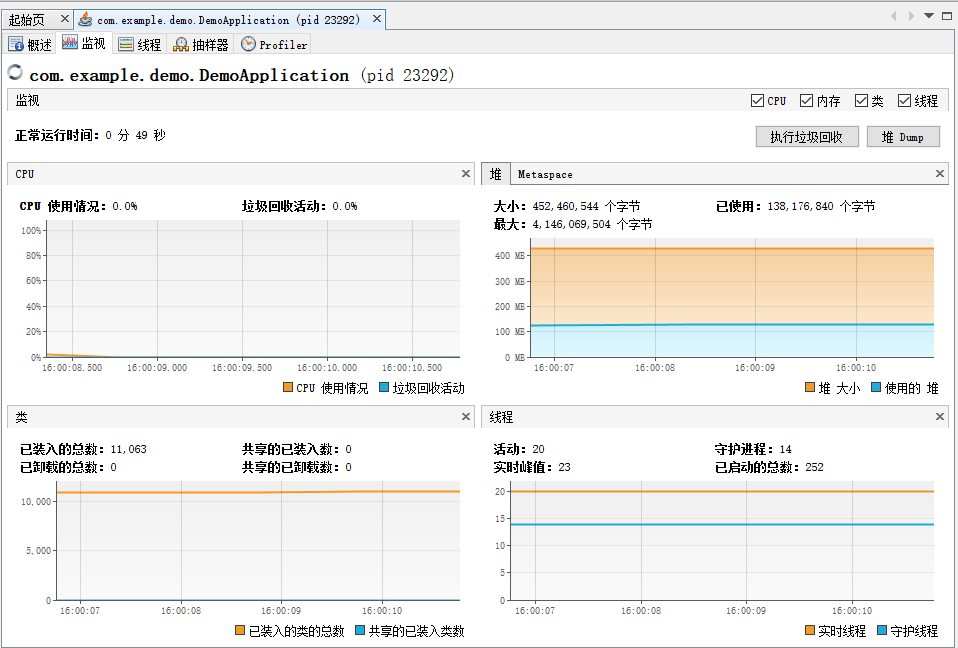Switch to the Profiler tab

click(273, 45)
